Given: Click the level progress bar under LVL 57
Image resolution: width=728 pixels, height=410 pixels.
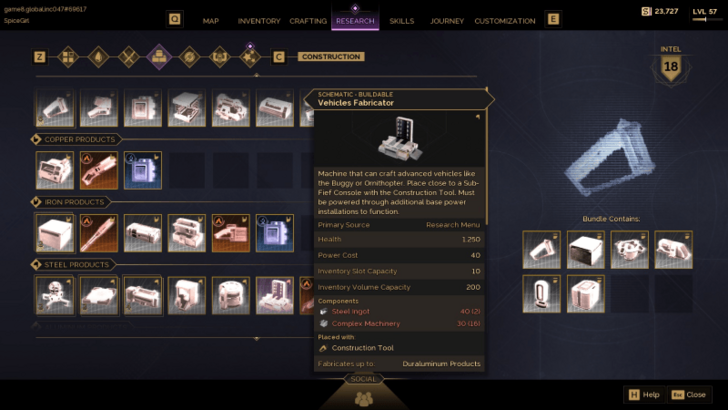Looking at the screenshot, I should tap(705, 20).
